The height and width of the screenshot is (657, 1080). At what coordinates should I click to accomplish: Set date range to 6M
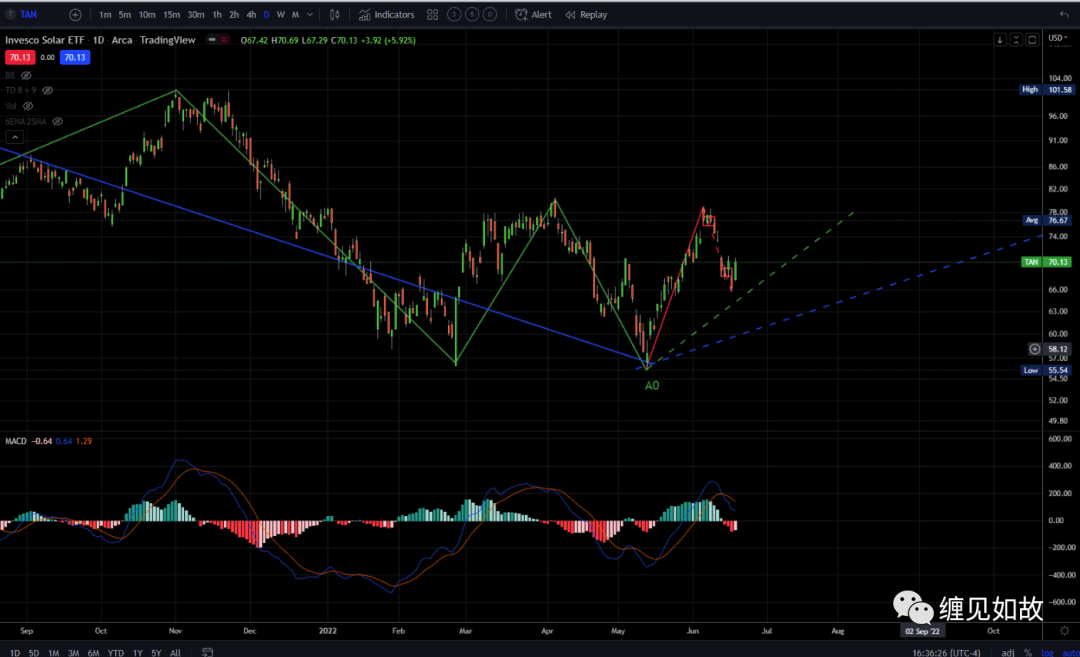coord(94,652)
